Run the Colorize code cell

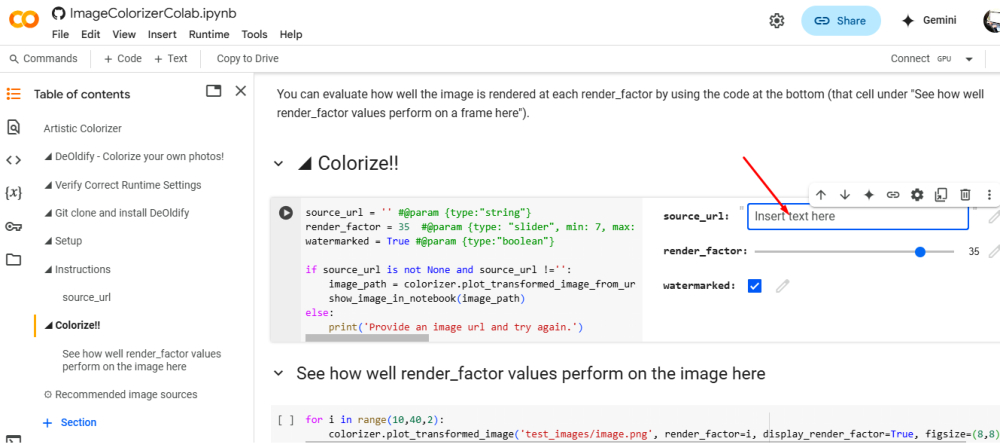coord(286,213)
